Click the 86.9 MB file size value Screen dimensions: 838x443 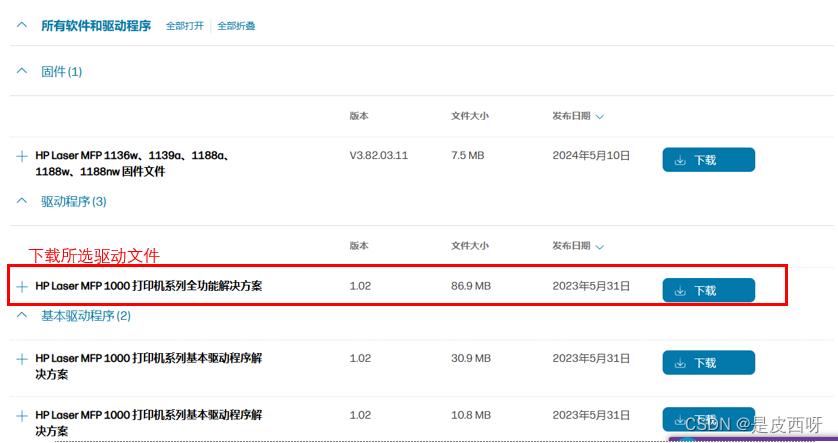tap(471, 286)
